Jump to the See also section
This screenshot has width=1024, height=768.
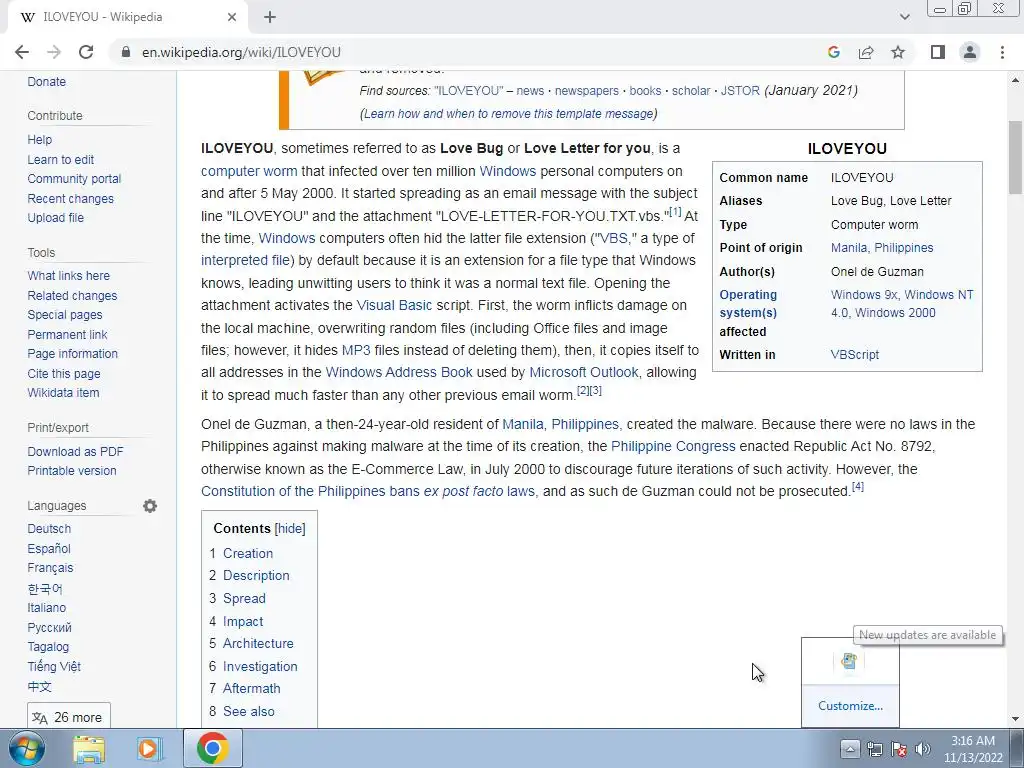[x=249, y=711]
